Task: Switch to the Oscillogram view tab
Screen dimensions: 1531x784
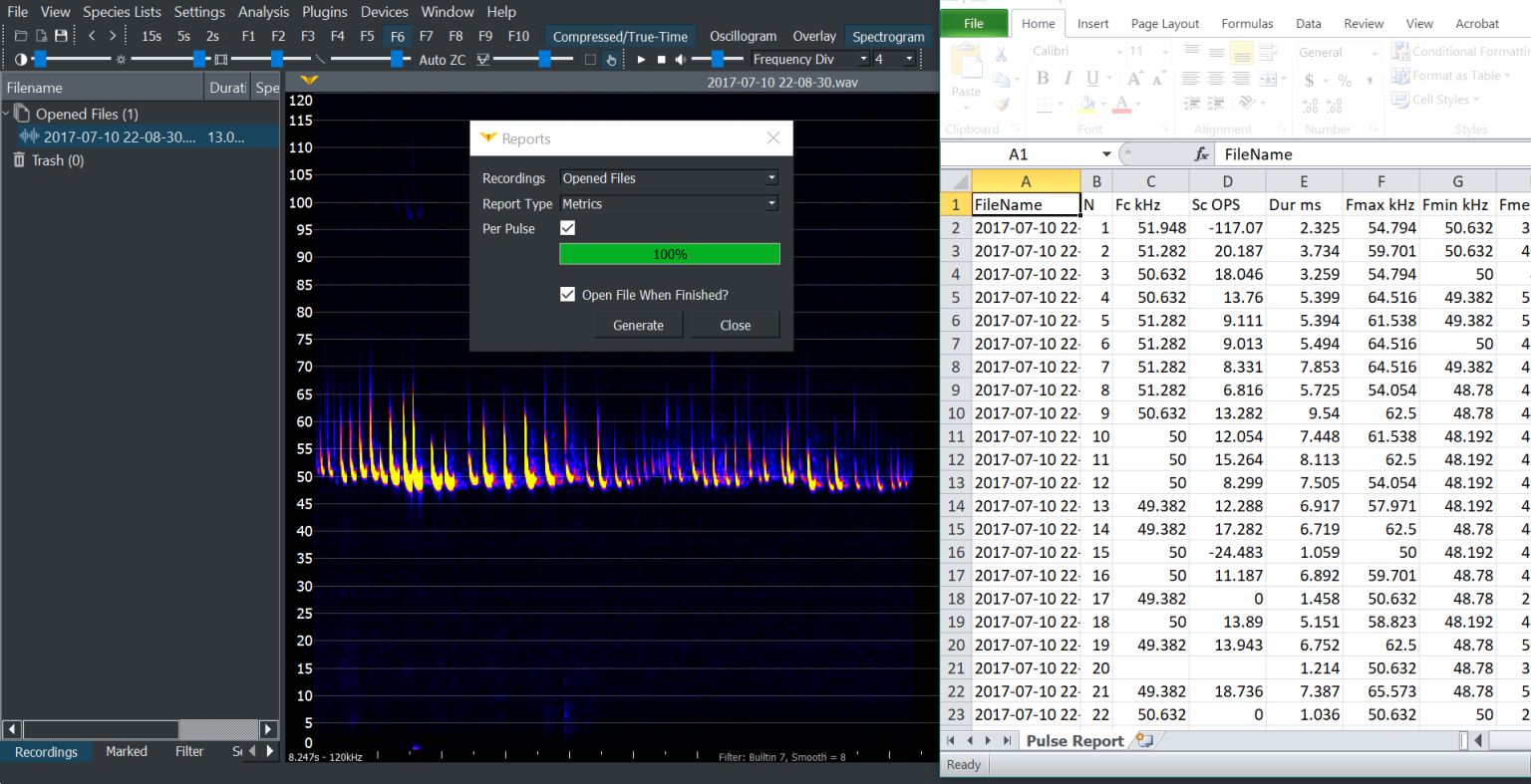Action: [743, 36]
